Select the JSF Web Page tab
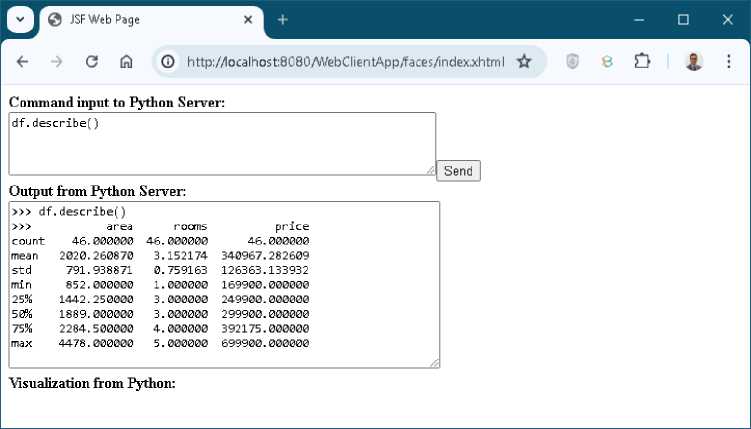Screen dimensions: 751x429 [x=151, y=20]
